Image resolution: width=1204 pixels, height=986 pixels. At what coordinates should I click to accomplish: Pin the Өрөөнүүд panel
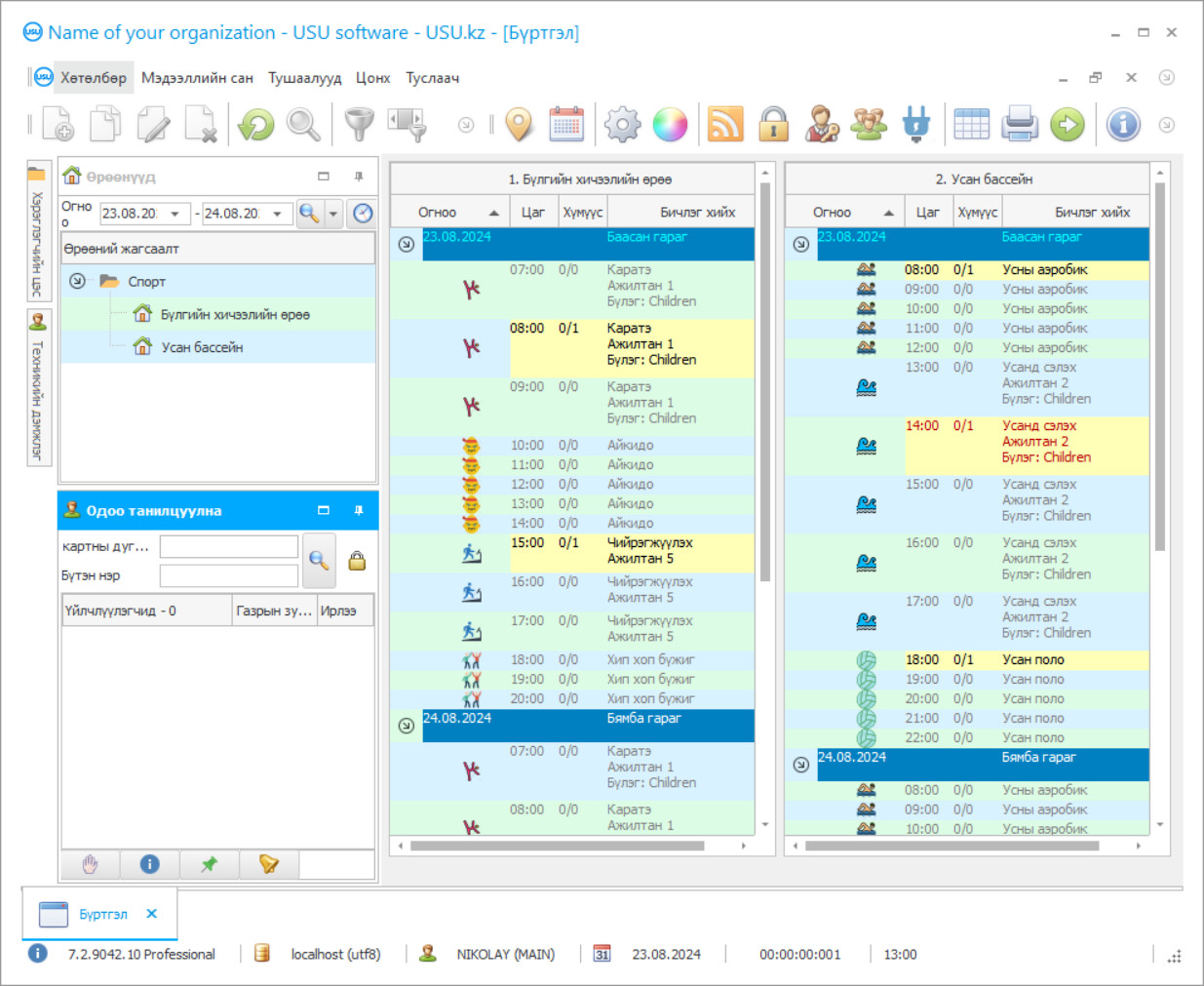coord(359,177)
